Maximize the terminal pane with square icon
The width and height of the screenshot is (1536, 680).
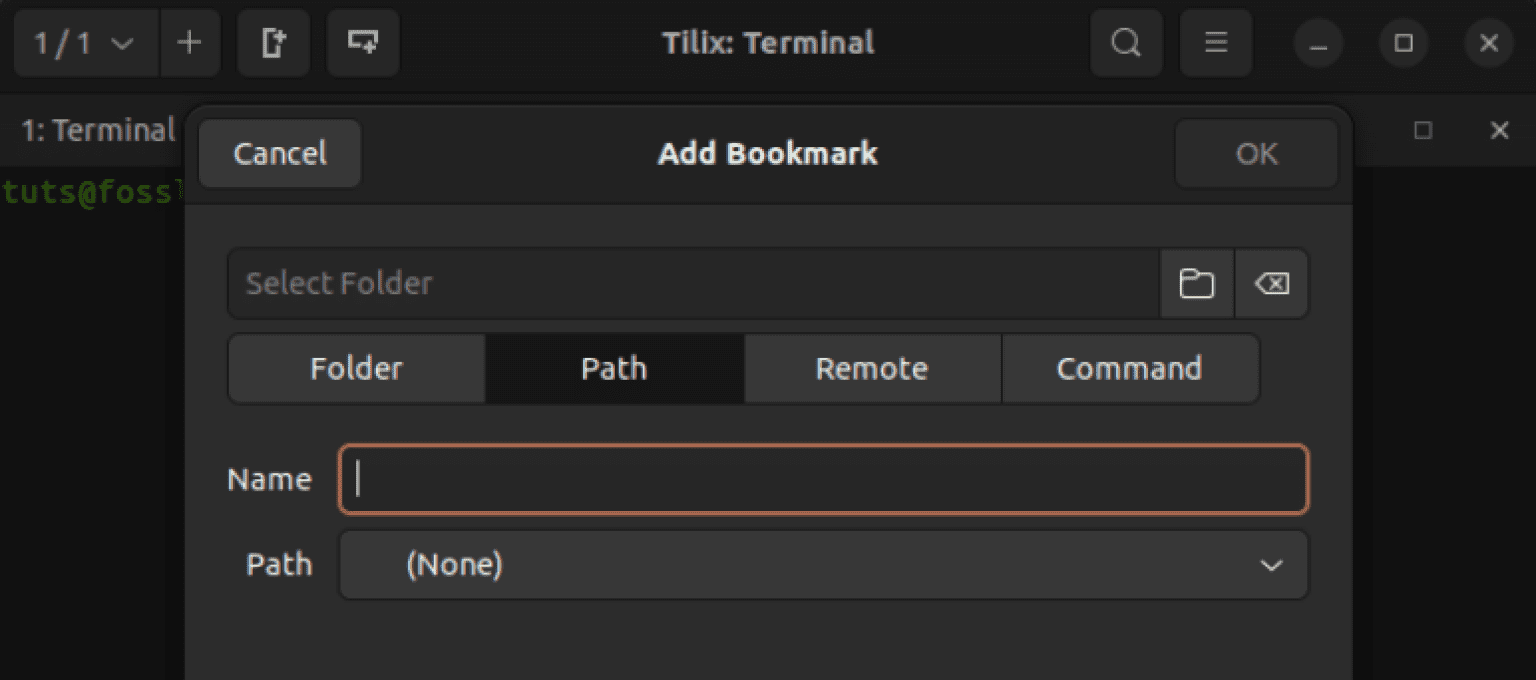[x=1422, y=130]
